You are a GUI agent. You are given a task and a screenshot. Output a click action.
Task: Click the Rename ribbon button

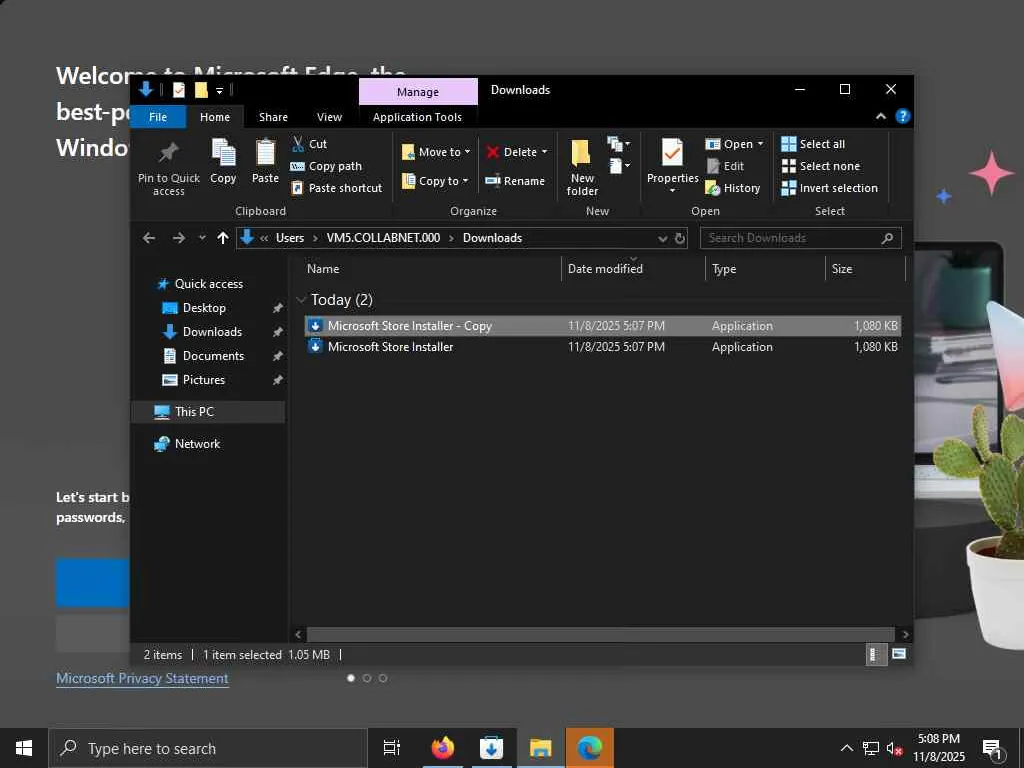(x=515, y=181)
